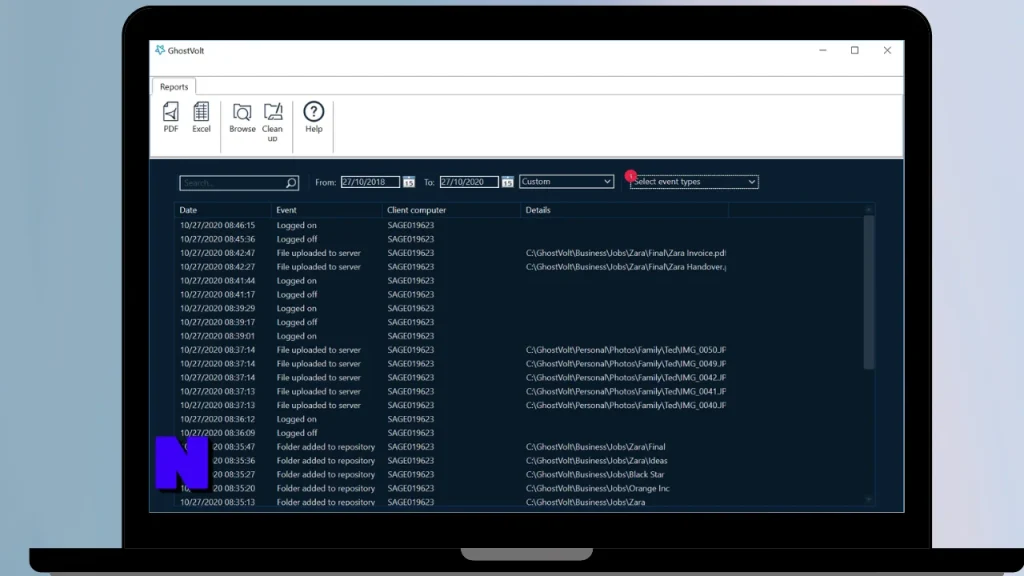
Task: Click the search magnifier icon
Action: 291,183
